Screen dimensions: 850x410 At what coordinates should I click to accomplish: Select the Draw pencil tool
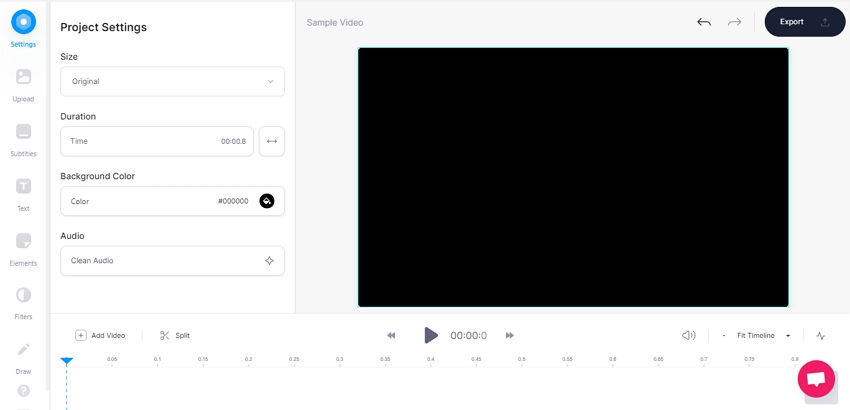point(23,357)
